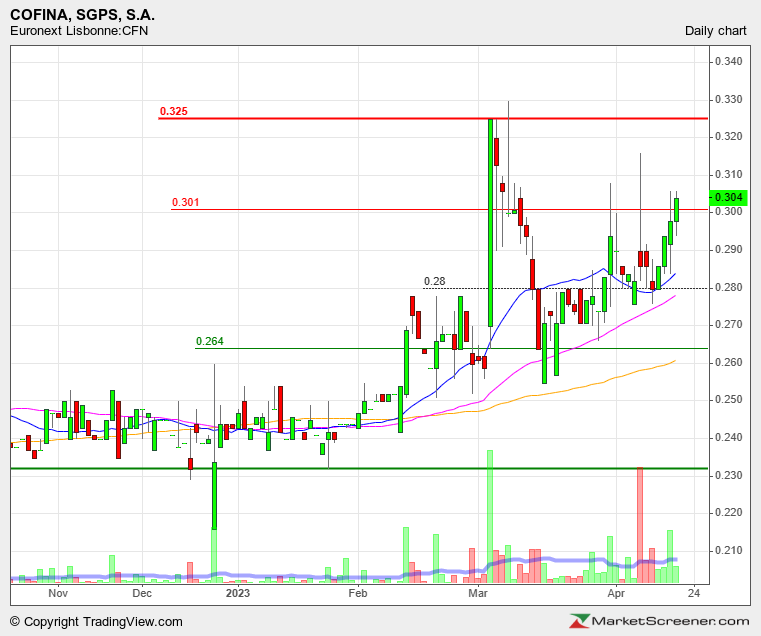The height and width of the screenshot is (636, 761).
Task: Click the Copyright TradingView.com text
Action: tap(96, 622)
